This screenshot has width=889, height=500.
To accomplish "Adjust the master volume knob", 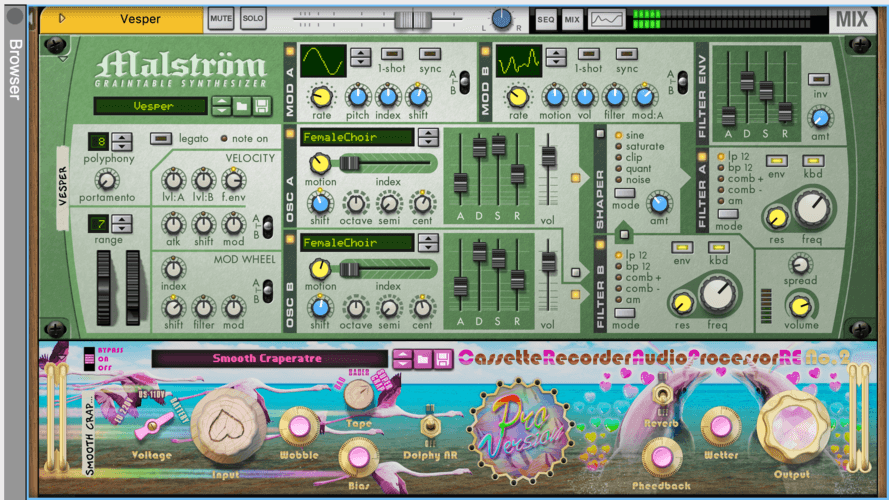I will coord(800,306).
